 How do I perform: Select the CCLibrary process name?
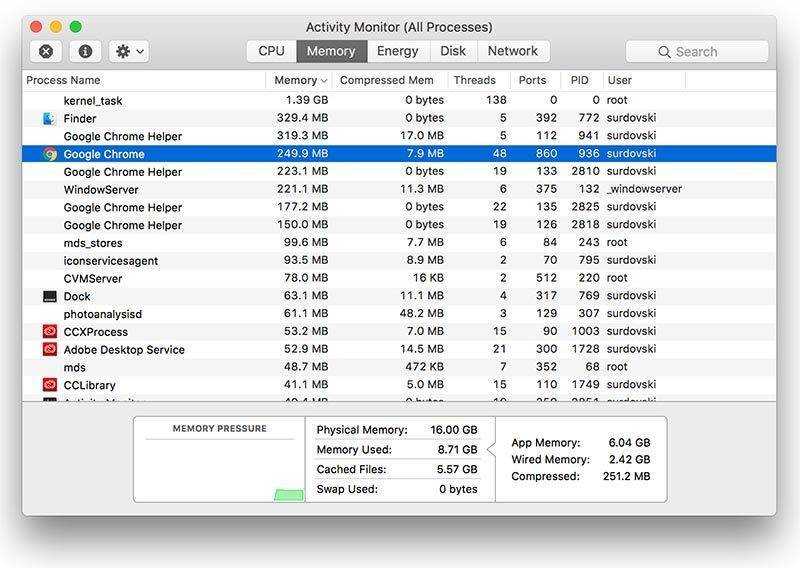pos(90,385)
